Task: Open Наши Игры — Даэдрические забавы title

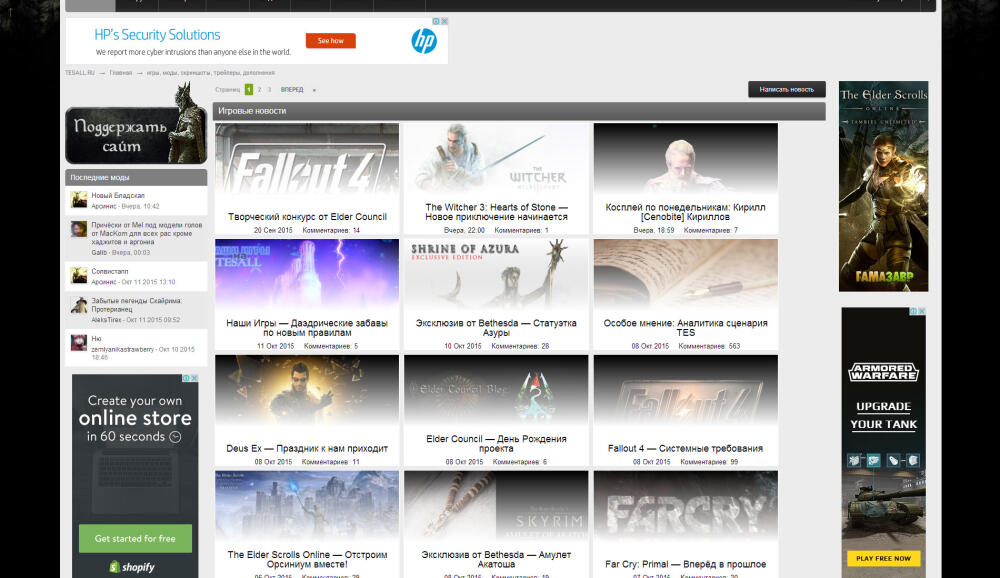Action: click(307, 328)
